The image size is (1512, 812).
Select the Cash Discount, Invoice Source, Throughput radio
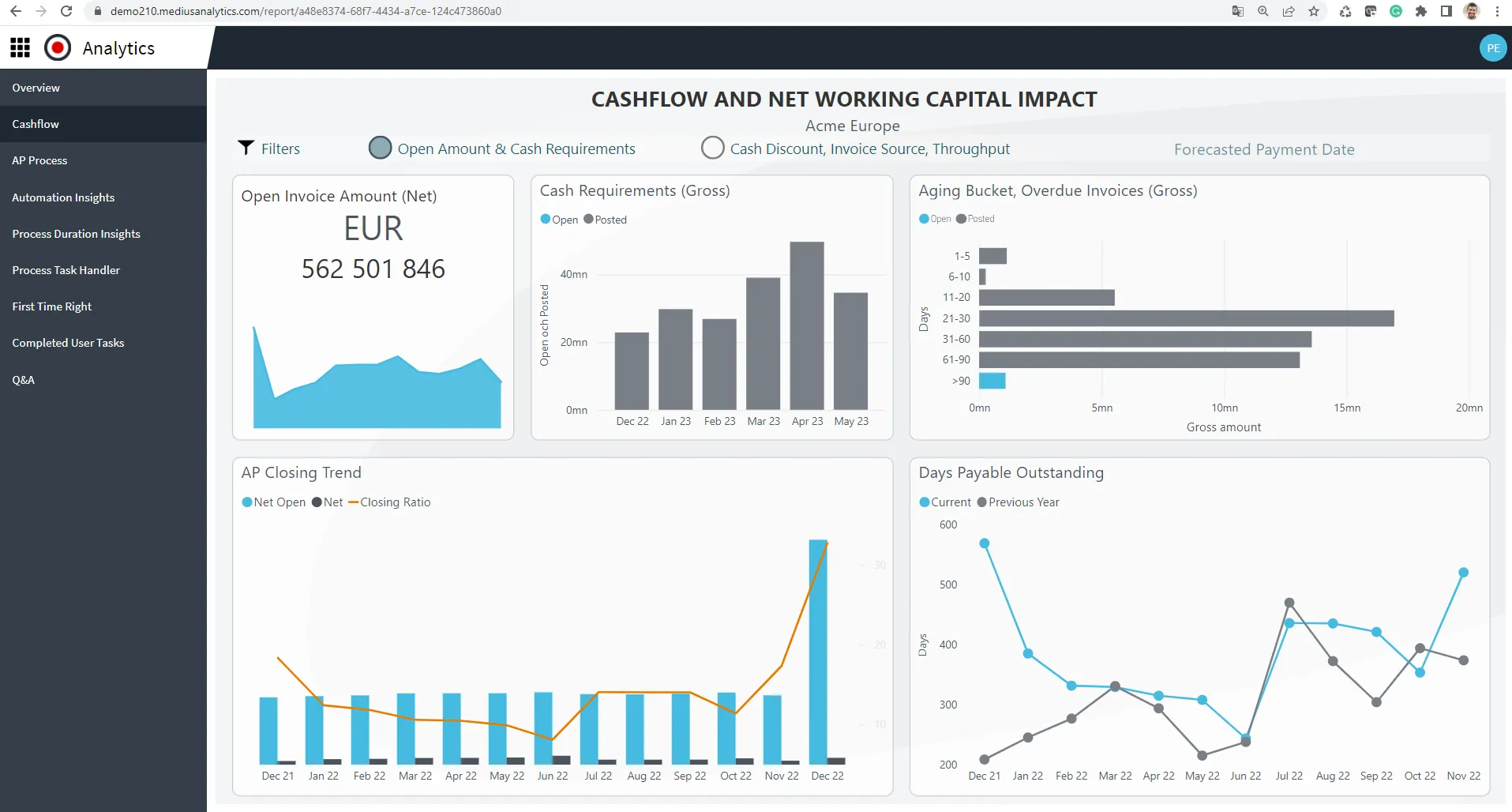[713, 148]
